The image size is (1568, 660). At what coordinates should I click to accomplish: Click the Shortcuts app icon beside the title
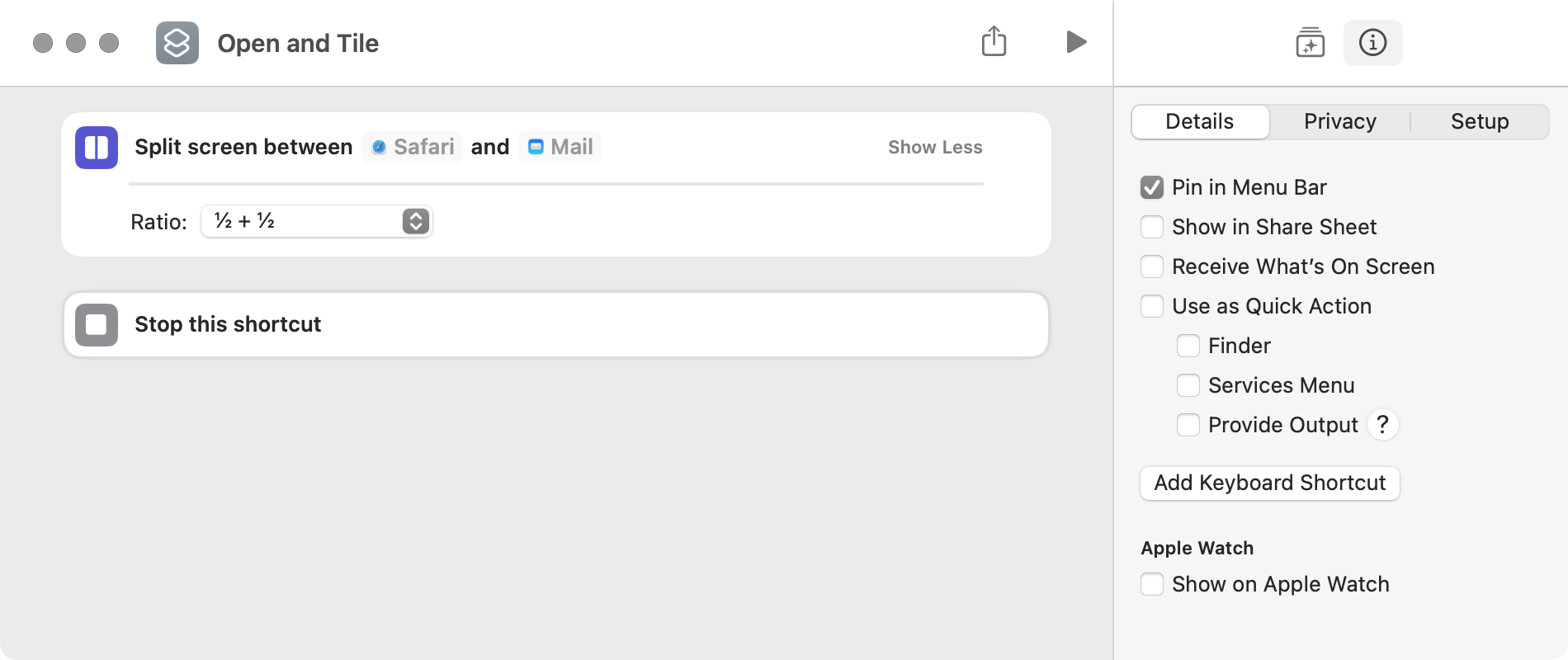(x=177, y=43)
